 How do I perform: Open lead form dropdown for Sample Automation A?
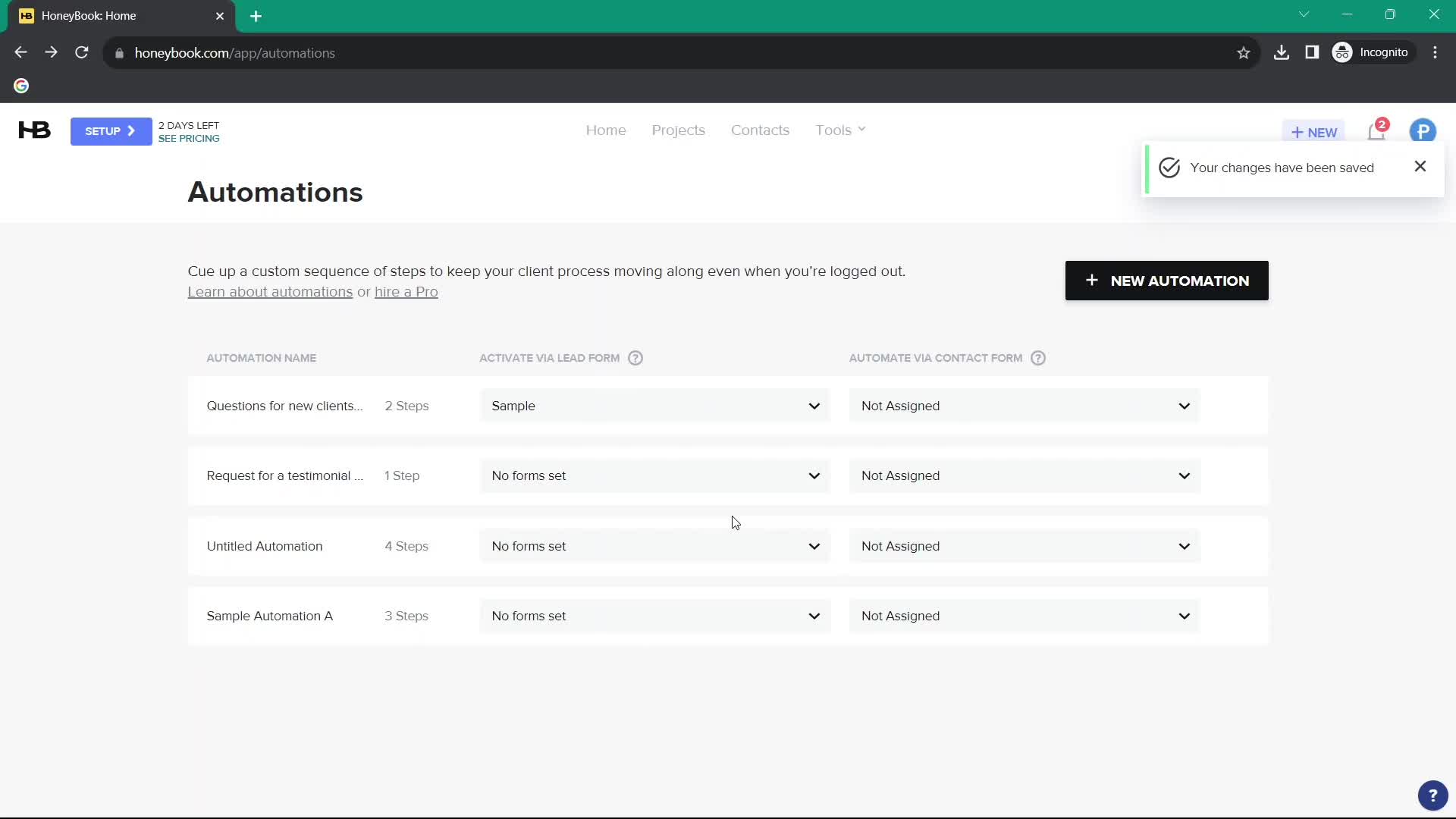click(655, 616)
